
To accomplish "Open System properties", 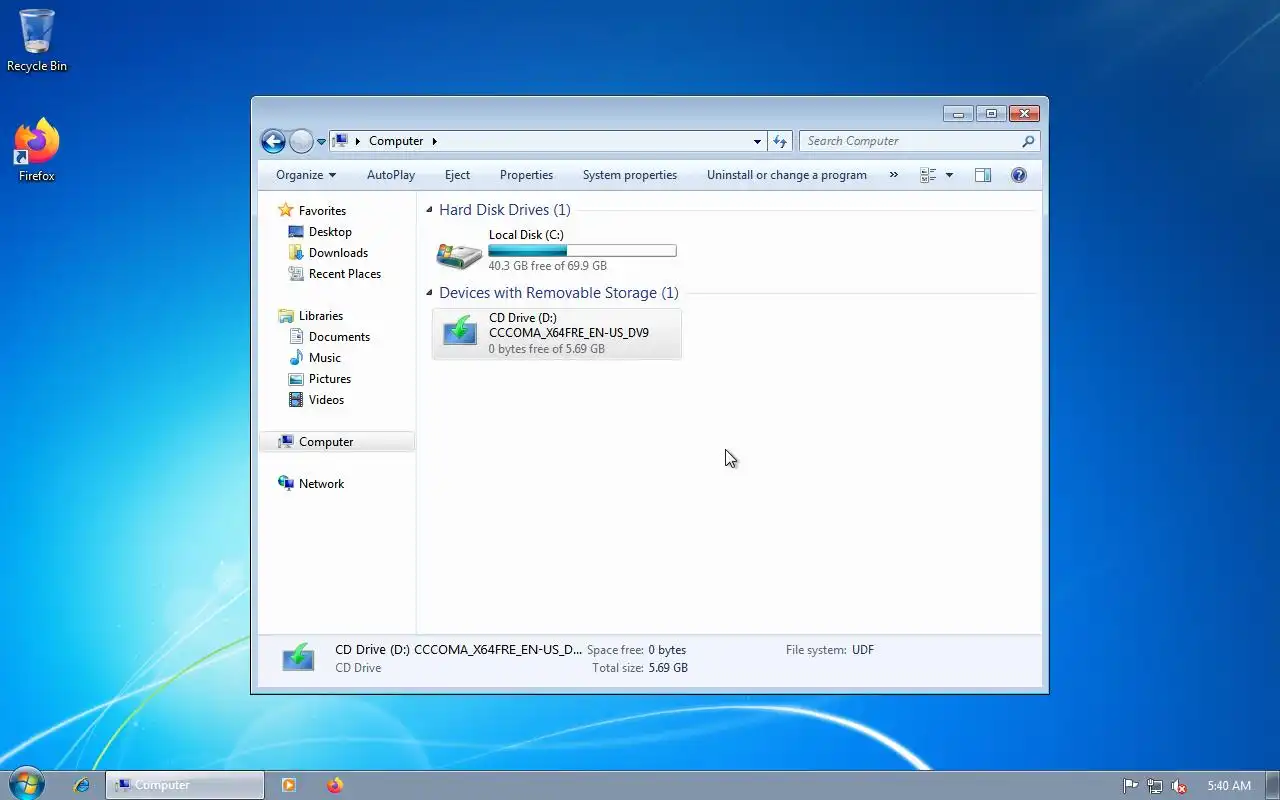I will click(630, 175).
